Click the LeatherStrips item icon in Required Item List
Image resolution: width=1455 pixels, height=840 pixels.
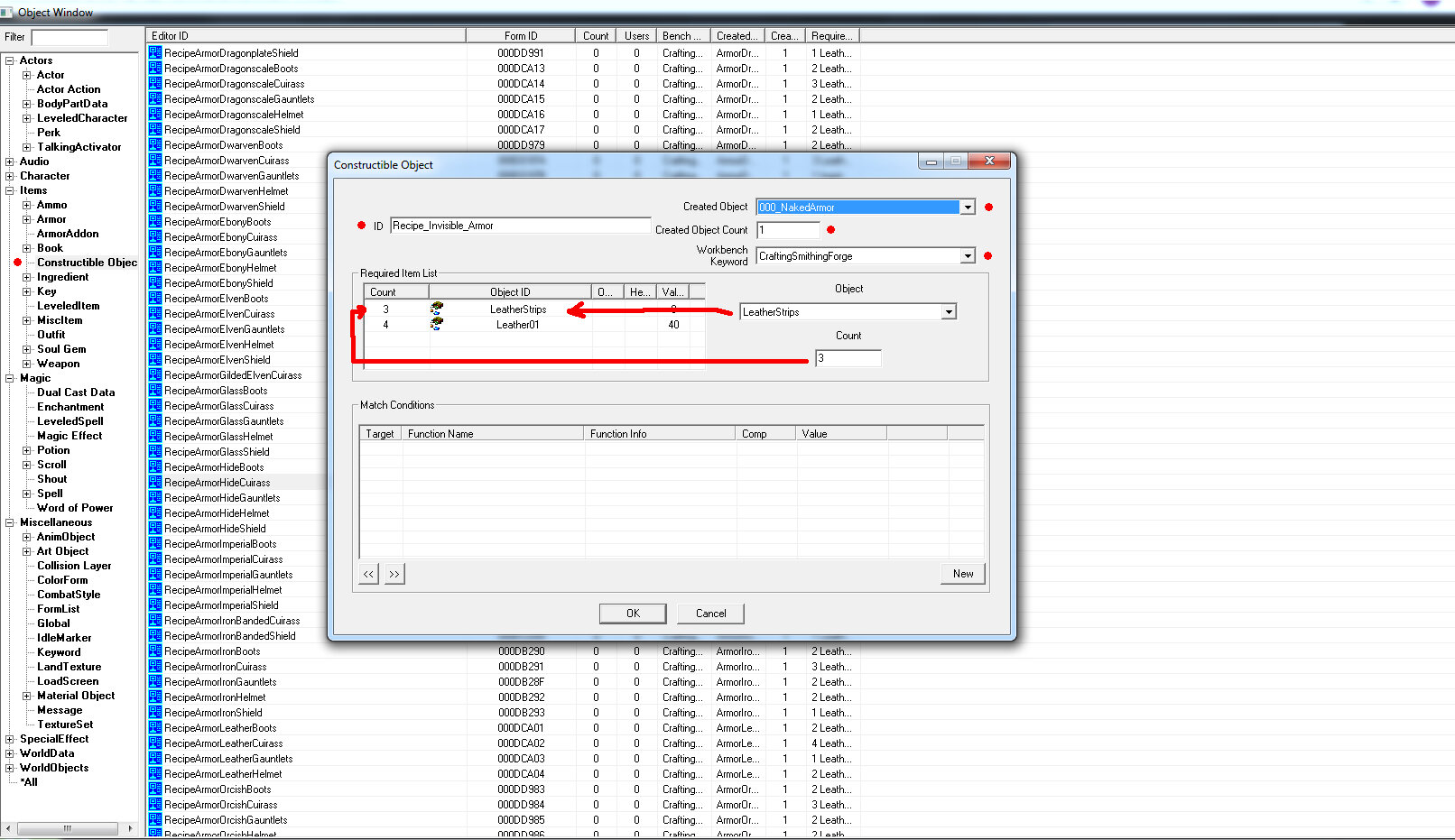tap(437, 309)
